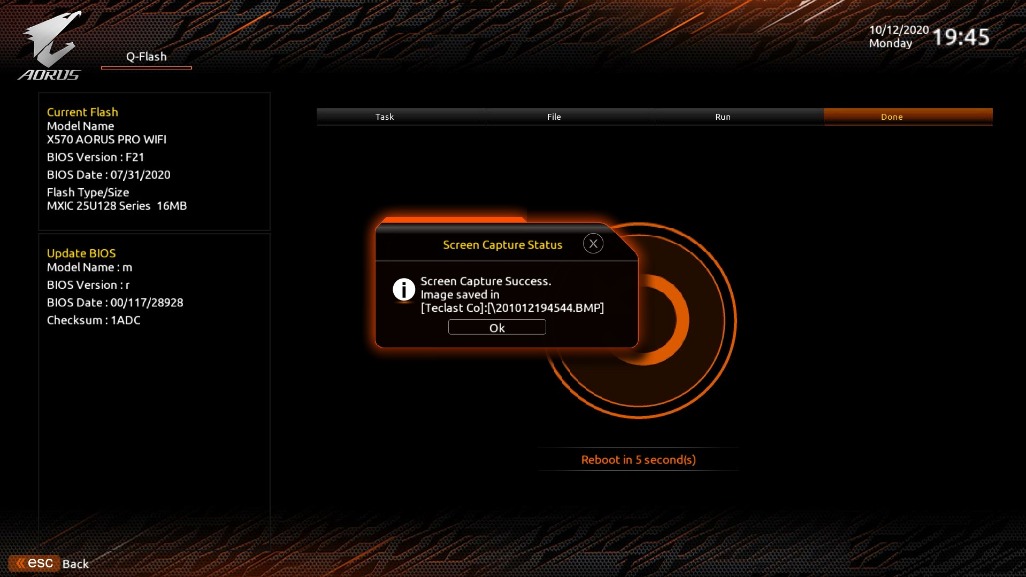
Task: Go back with the esc Back button
Action: [50, 563]
